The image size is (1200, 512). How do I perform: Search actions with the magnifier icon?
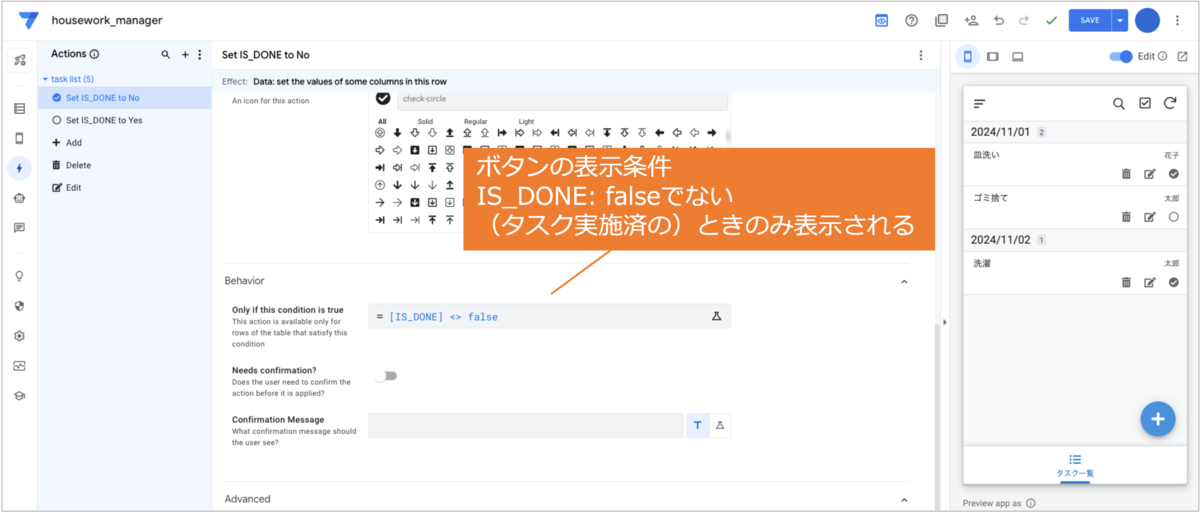(166, 55)
